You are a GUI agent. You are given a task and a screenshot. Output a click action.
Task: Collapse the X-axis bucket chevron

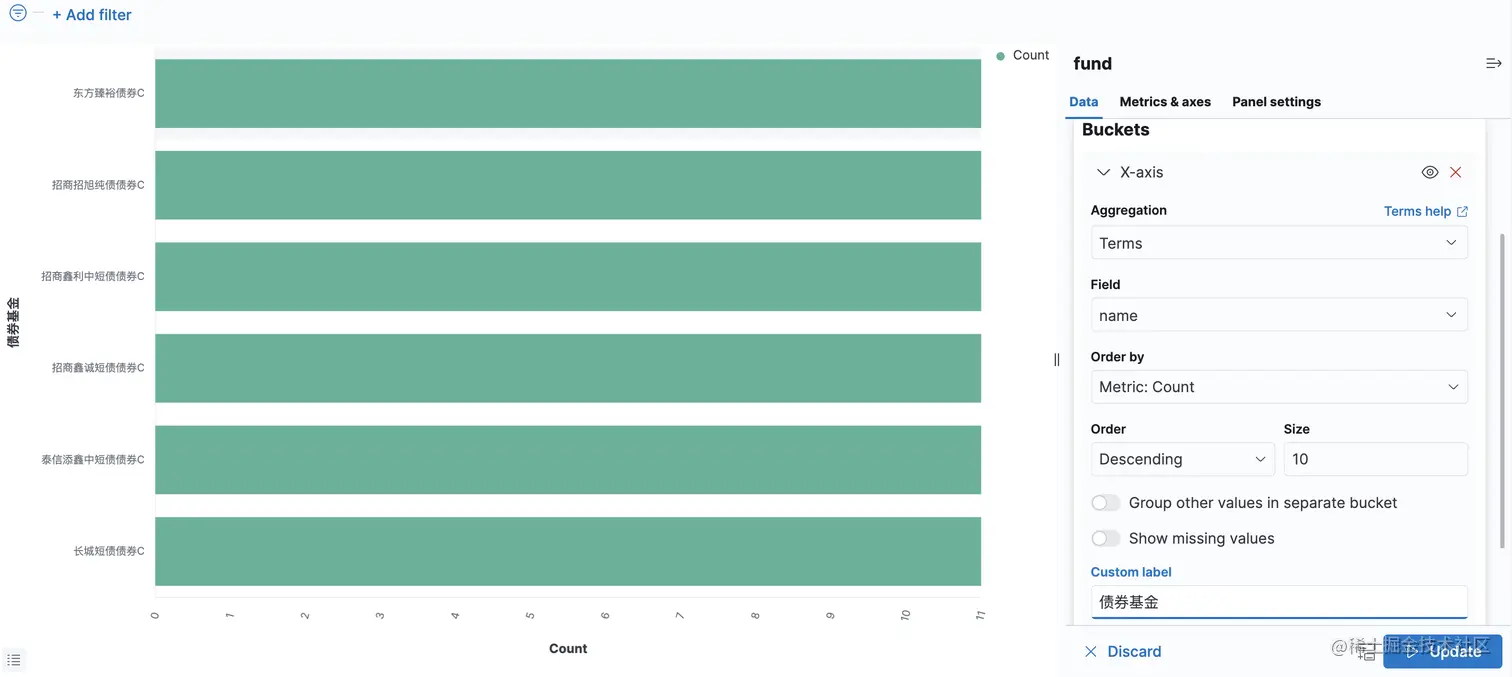[1103, 172]
